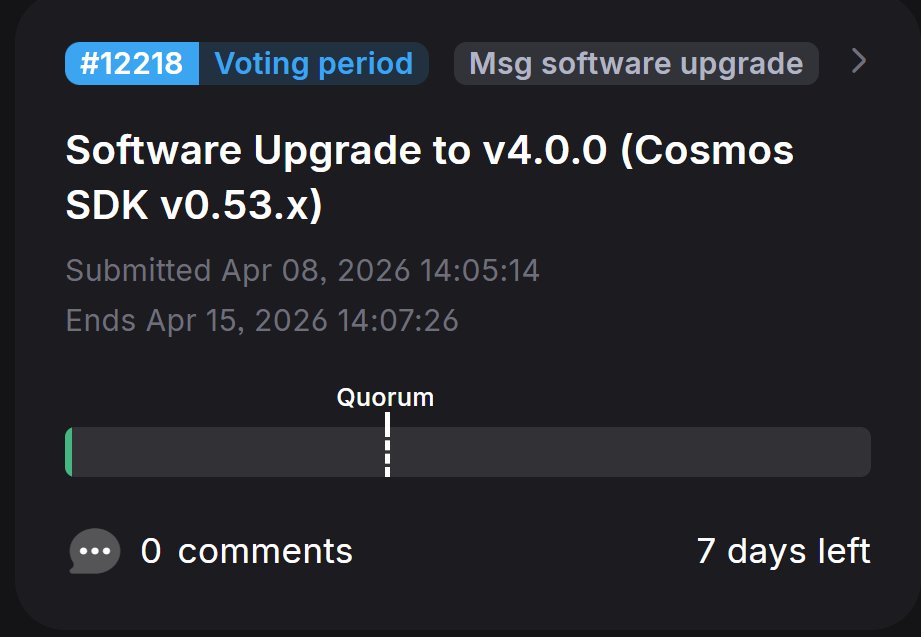Click the "Quorum" label above the bar
Image resolution: width=921 pixels, height=637 pixels.
(385, 397)
